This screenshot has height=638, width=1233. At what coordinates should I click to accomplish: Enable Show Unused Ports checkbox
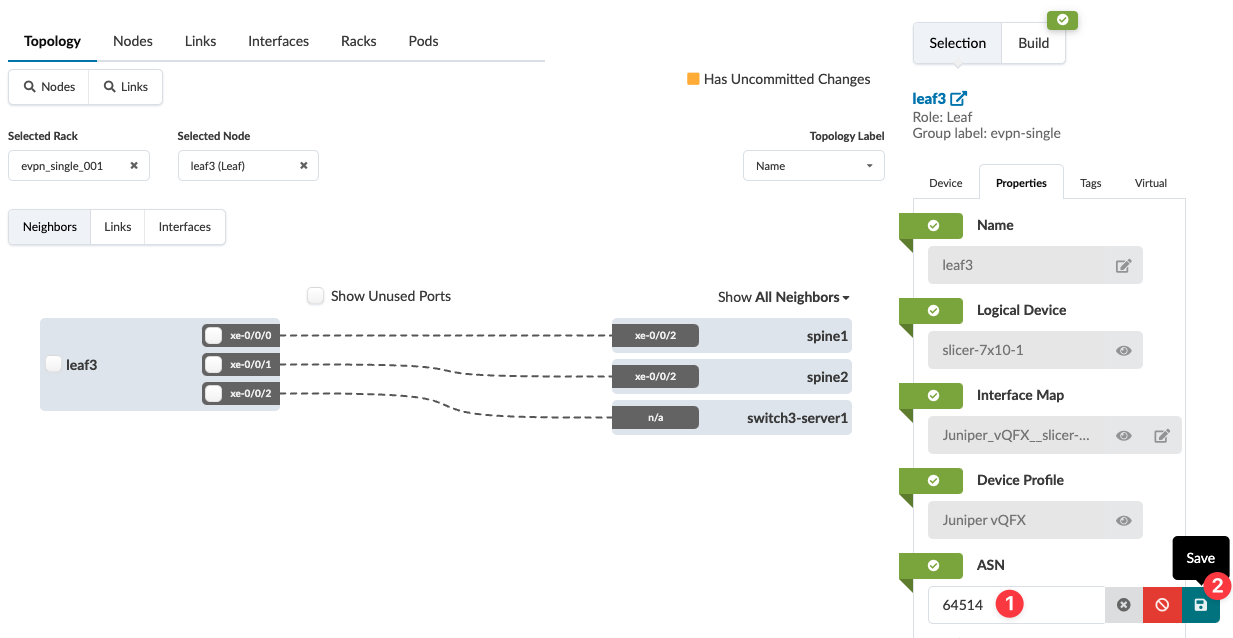pos(316,296)
